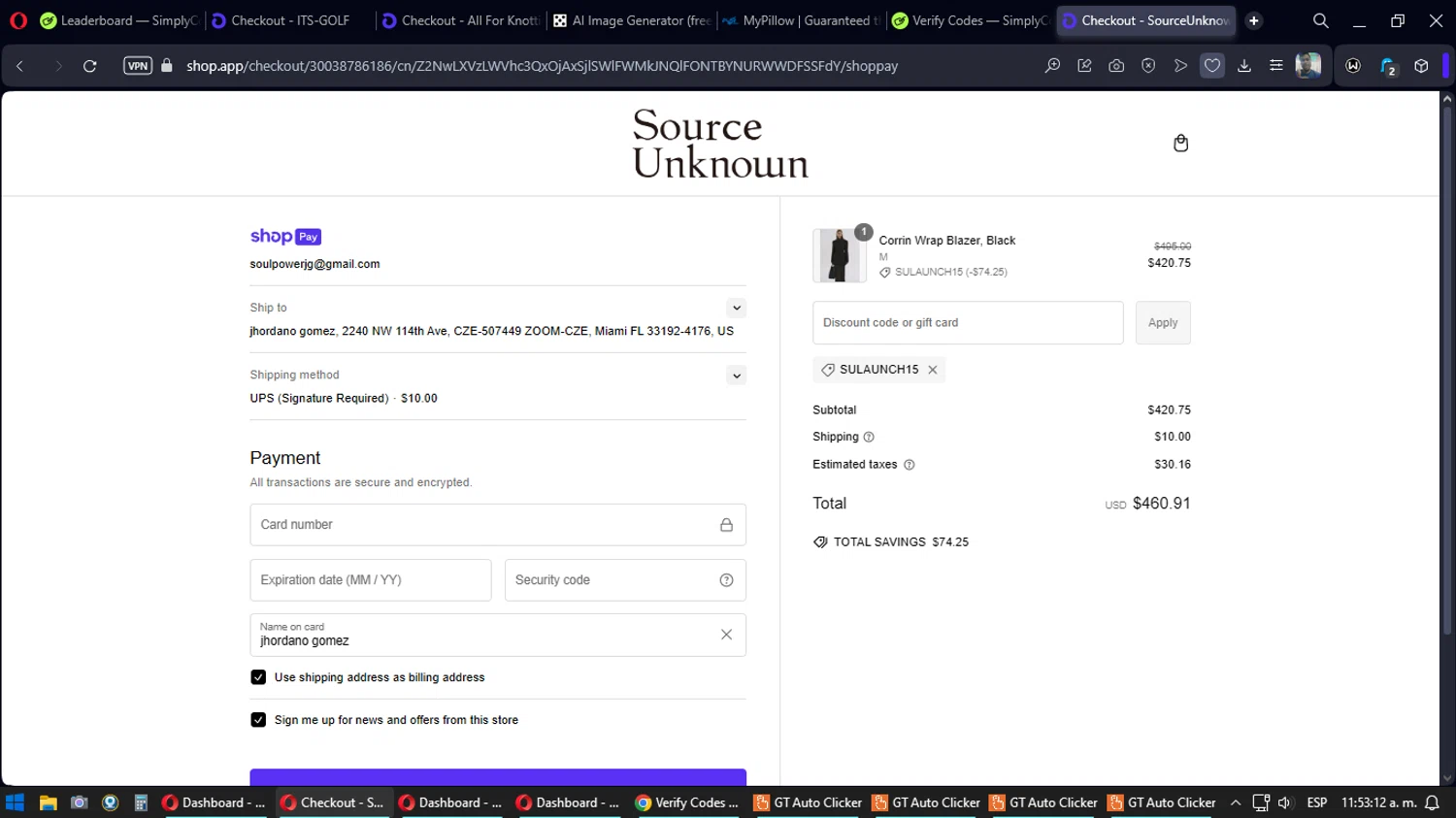
Task: Open the downloads icon
Action: coord(1244,66)
